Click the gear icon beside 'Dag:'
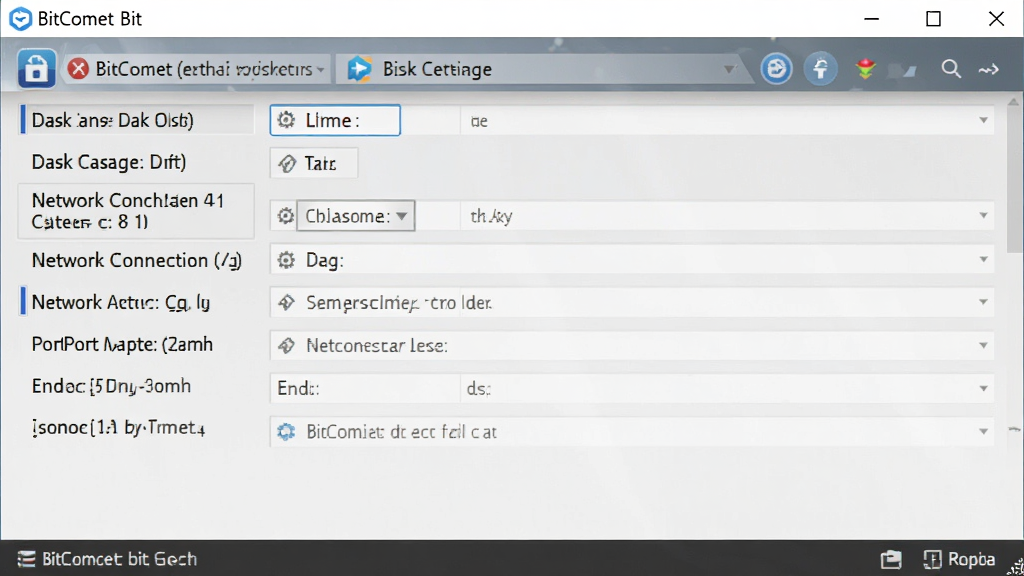1024x576 pixels. pos(286,260)
